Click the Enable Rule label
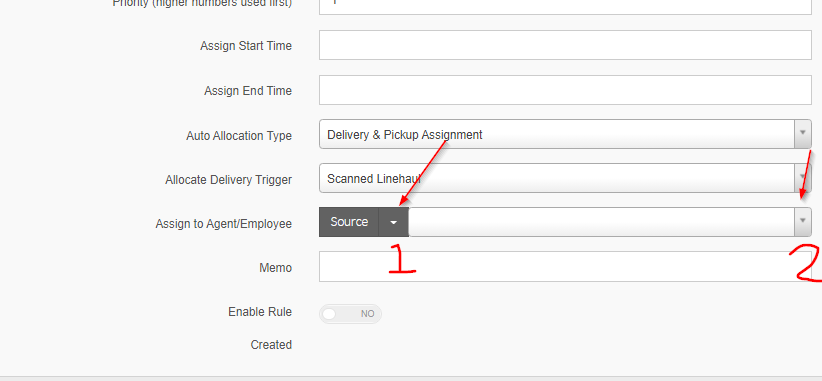The image size is (822, 381). [260, 312]
